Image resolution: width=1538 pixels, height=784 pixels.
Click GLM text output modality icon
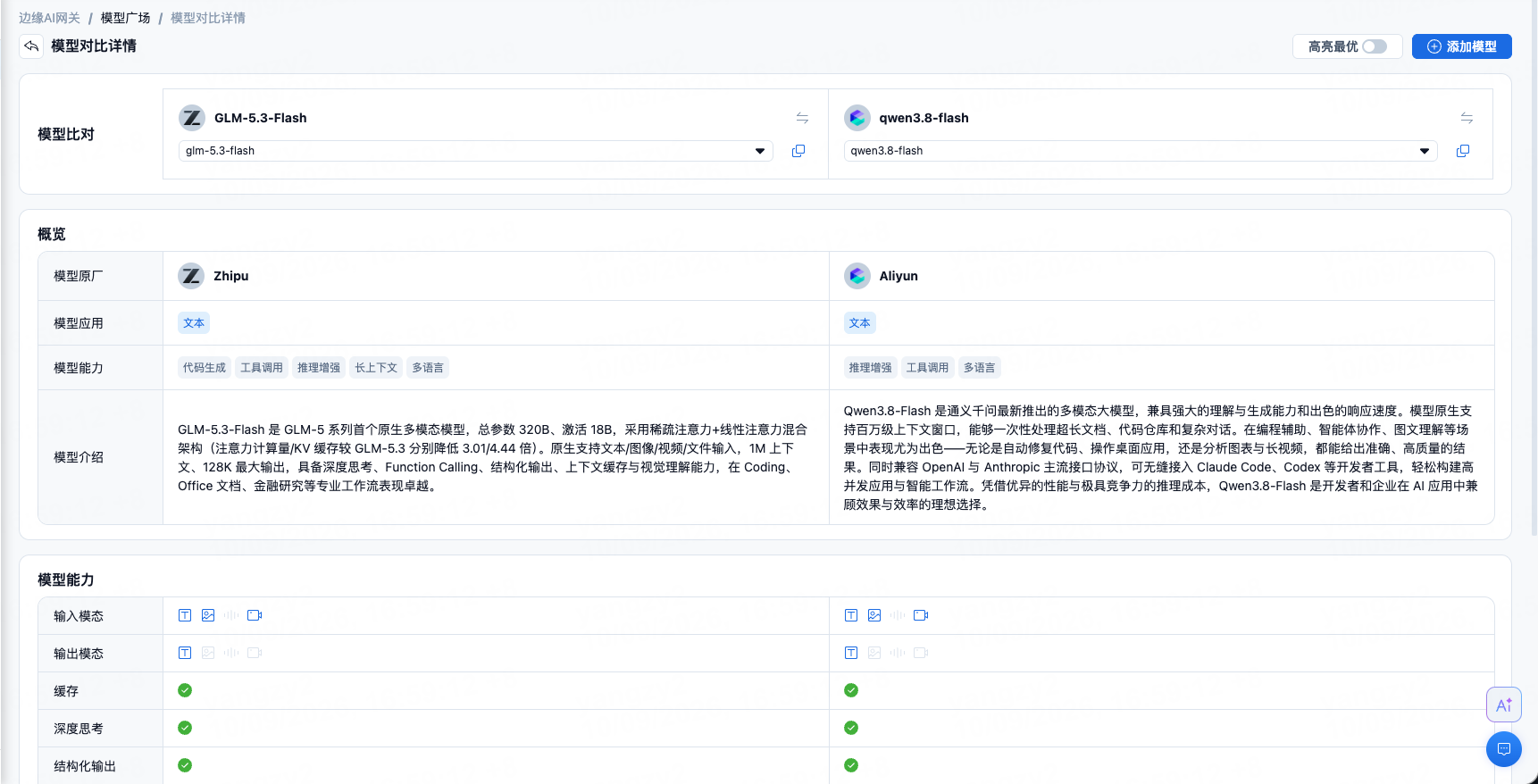click(x=185, y=653)
